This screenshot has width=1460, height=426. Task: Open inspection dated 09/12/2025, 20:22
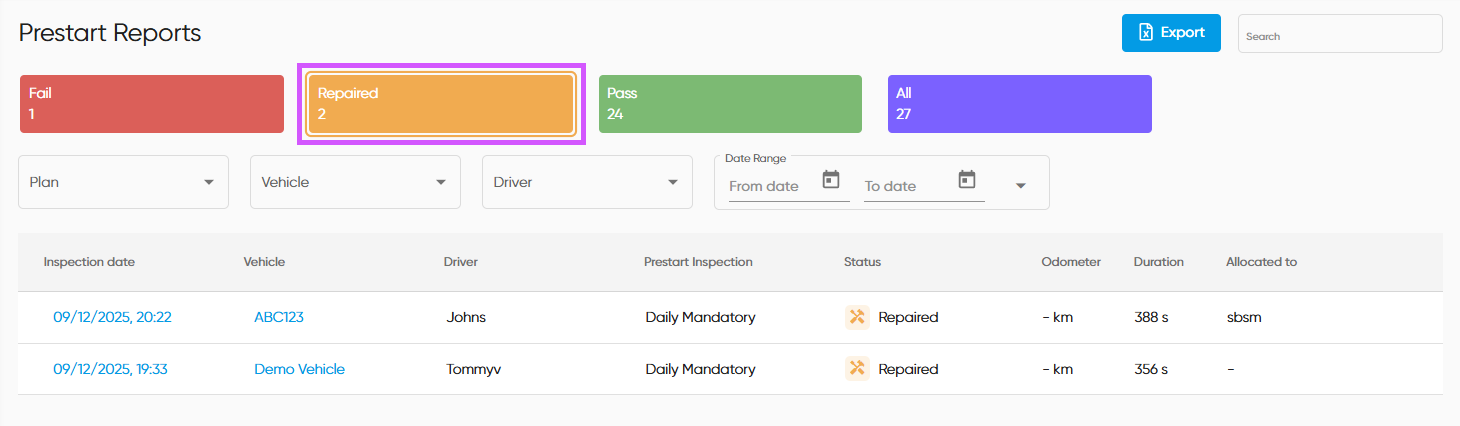(112, 317)
